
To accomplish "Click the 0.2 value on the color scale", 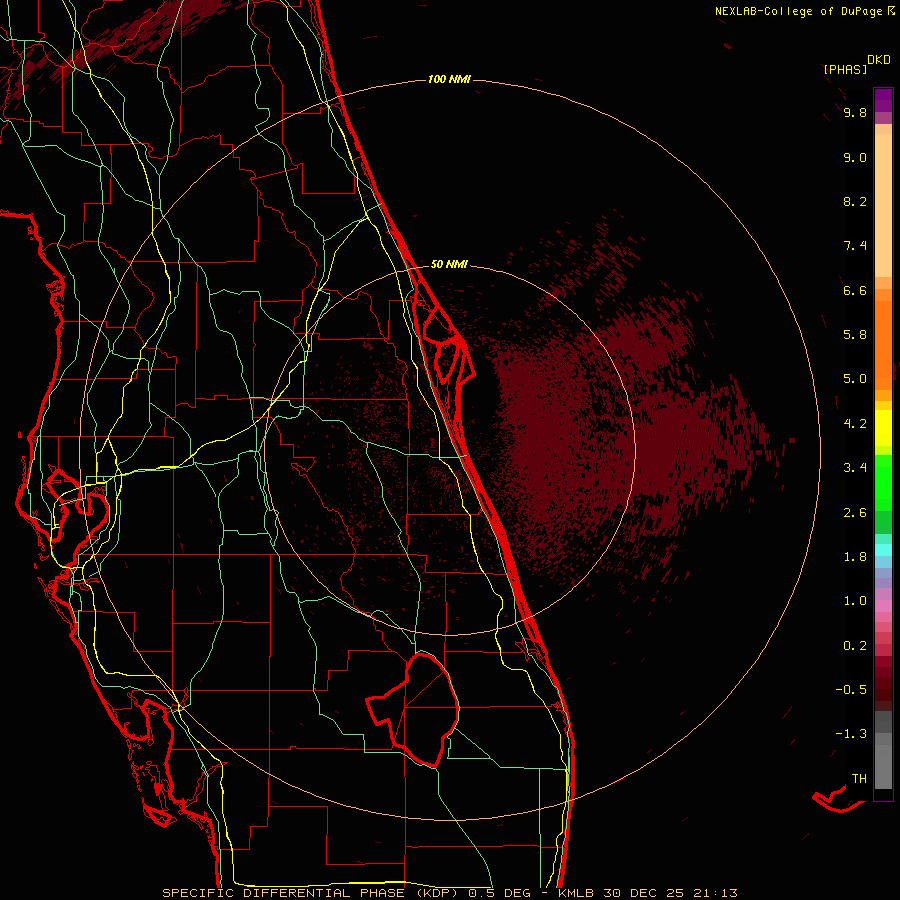I will click(855, 646).
